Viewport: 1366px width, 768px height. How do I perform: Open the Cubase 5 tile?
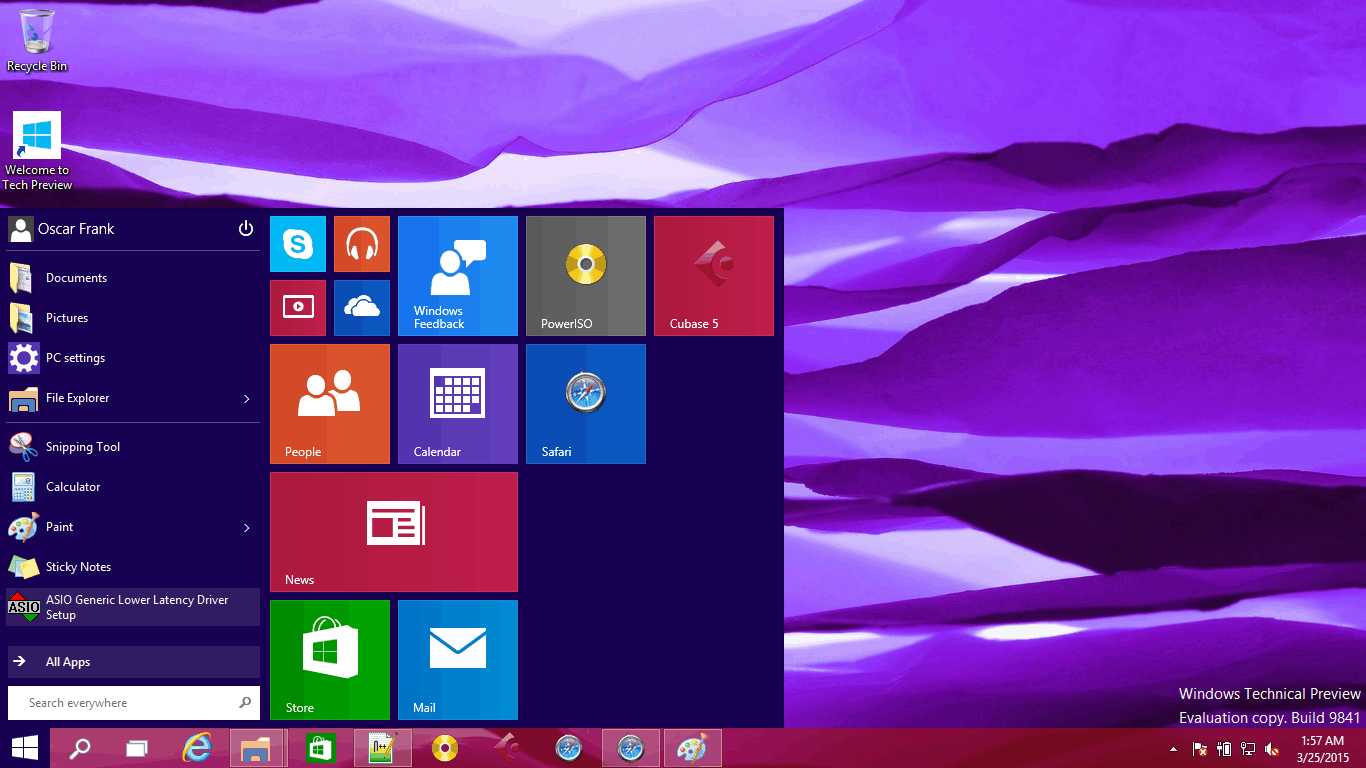[x=714, y=276]
